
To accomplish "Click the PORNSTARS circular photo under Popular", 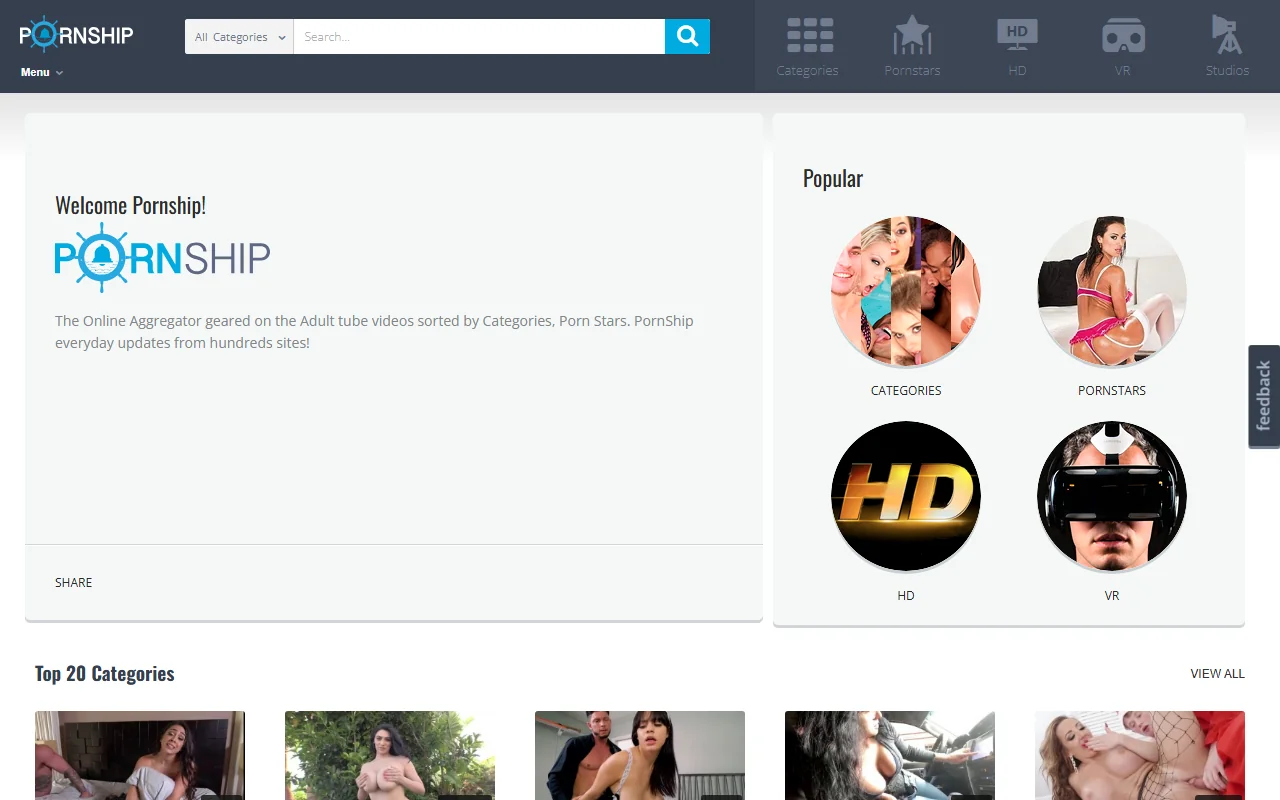I will click(1111, 291).
